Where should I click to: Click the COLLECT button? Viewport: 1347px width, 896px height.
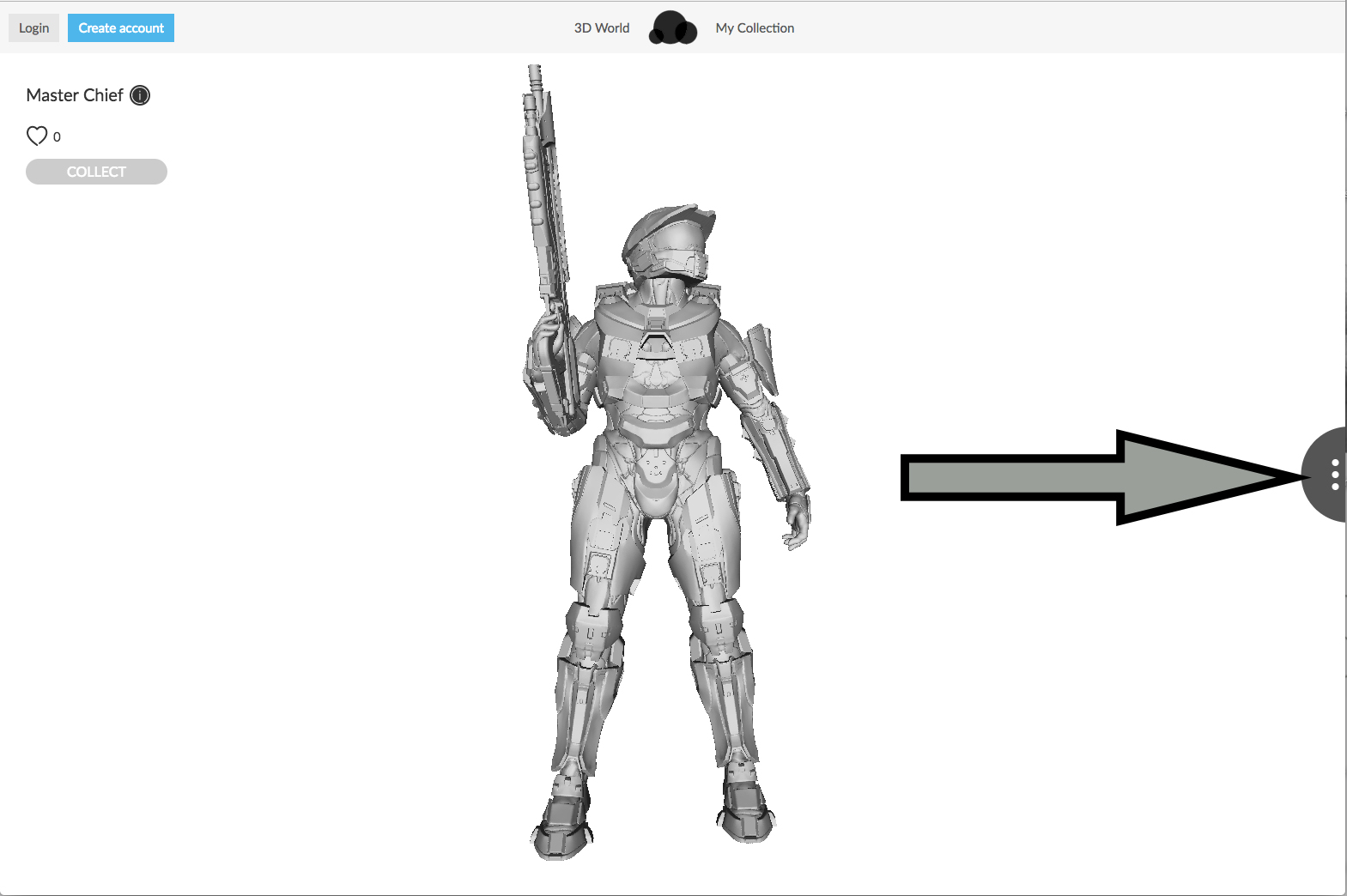click(96, 172)
